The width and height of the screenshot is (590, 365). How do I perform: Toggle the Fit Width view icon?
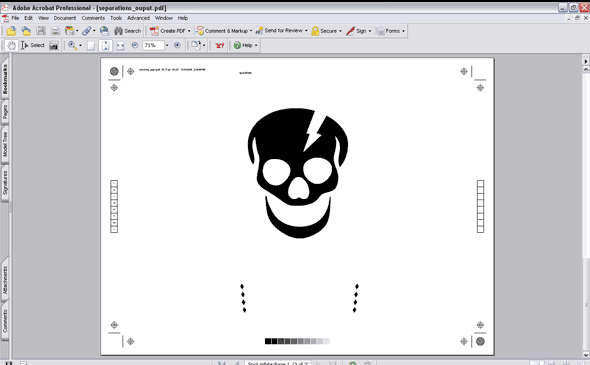coord(120,46)
